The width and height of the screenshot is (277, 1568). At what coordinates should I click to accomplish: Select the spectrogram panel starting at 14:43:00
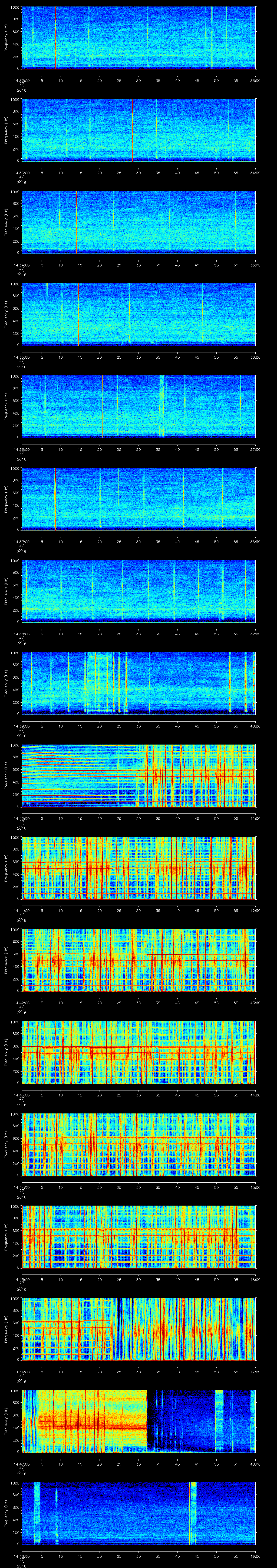tap(139, 1052)
